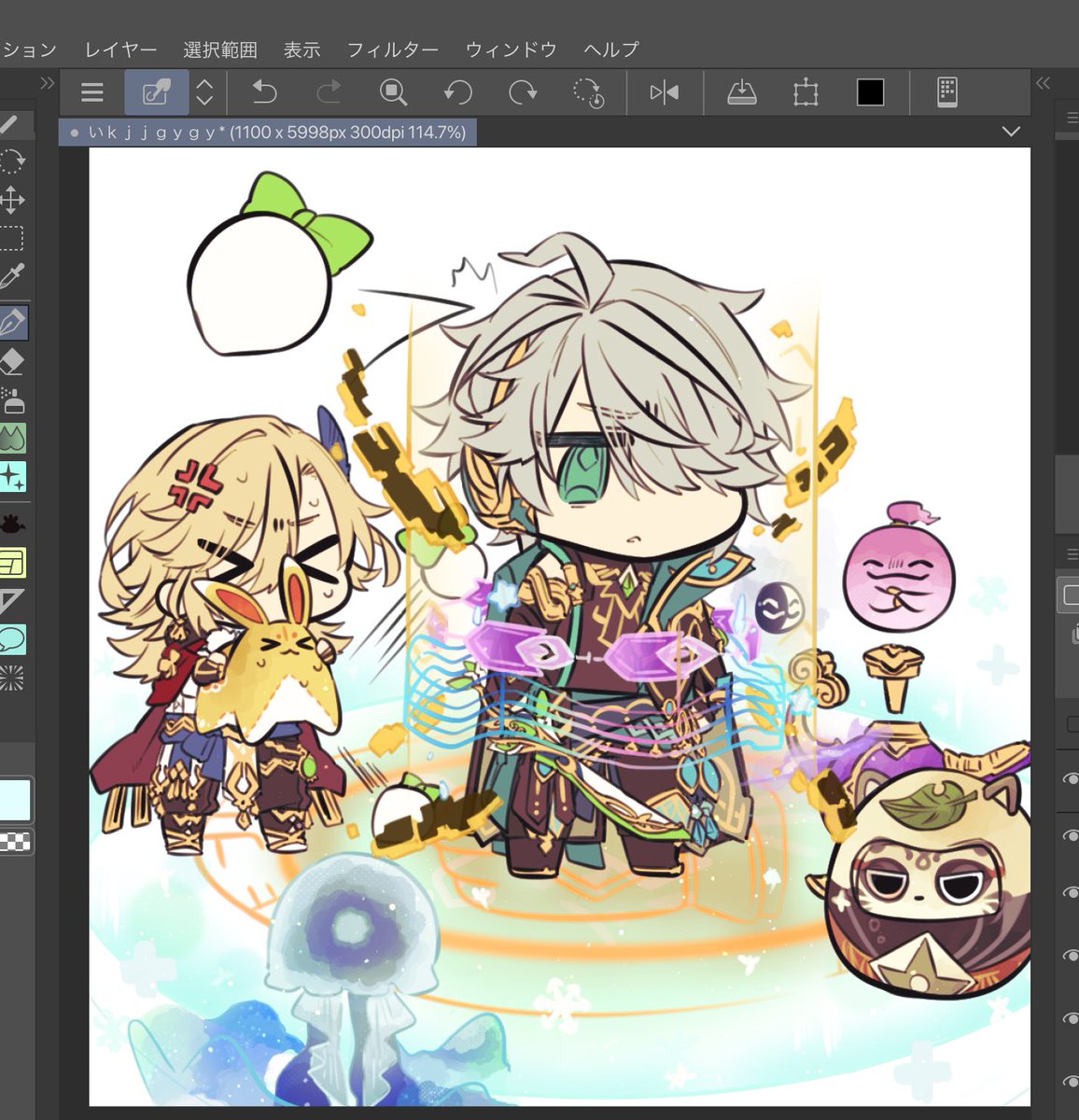This screenshot has width=1079, height=1120.
Task: Flip the canvas horizontally
Action: (665, 92)
